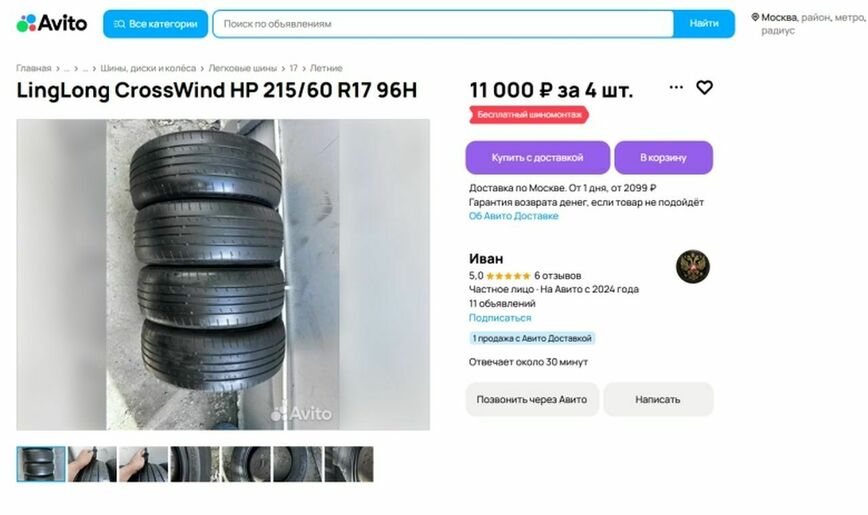Open the Легковые шины breadcrumb
The image size is (868, 515).
pyautogui.click(x=242, y=68)
